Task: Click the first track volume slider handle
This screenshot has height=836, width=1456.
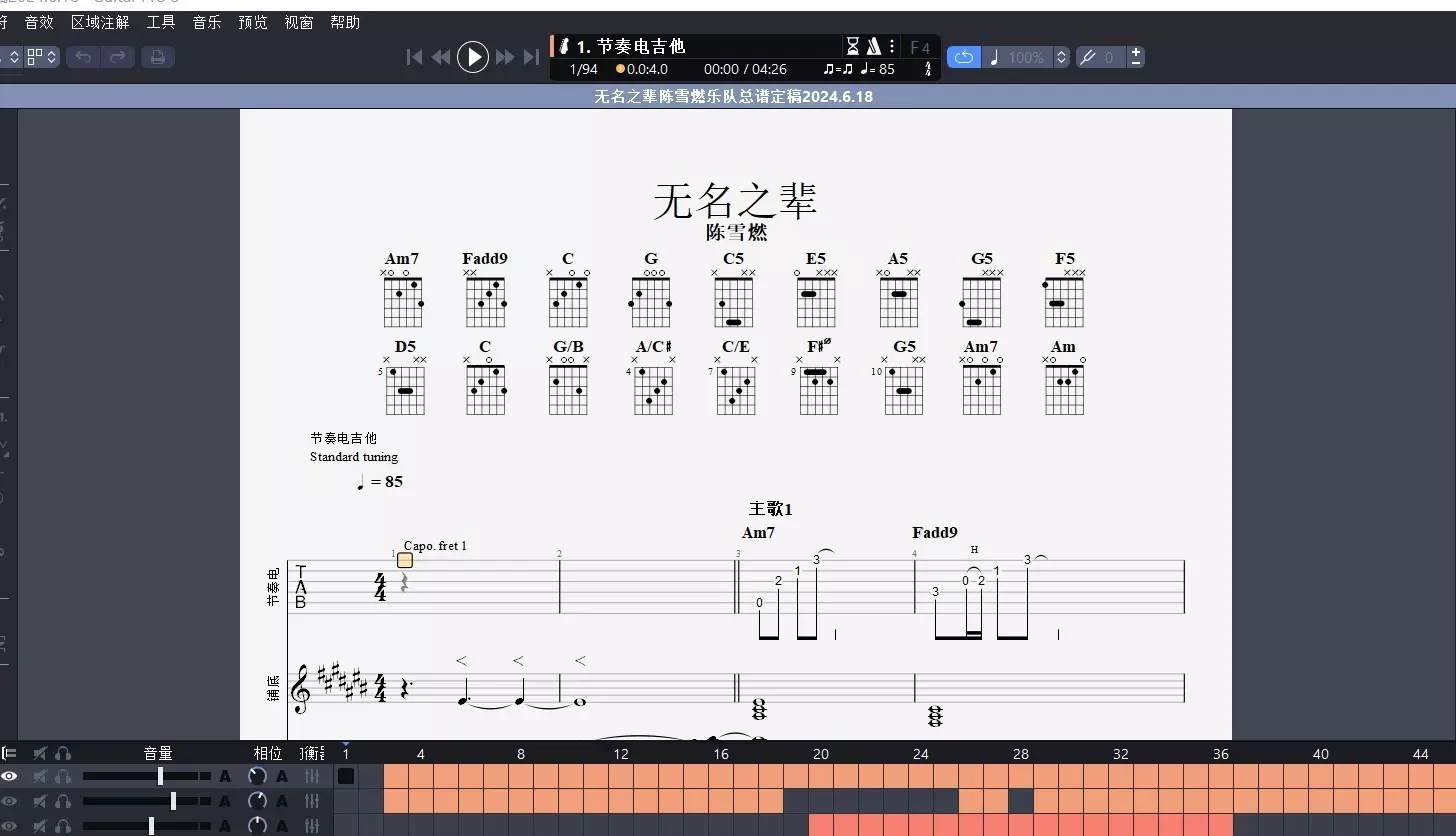Action: pyautogui.click(x=160, y=776)
